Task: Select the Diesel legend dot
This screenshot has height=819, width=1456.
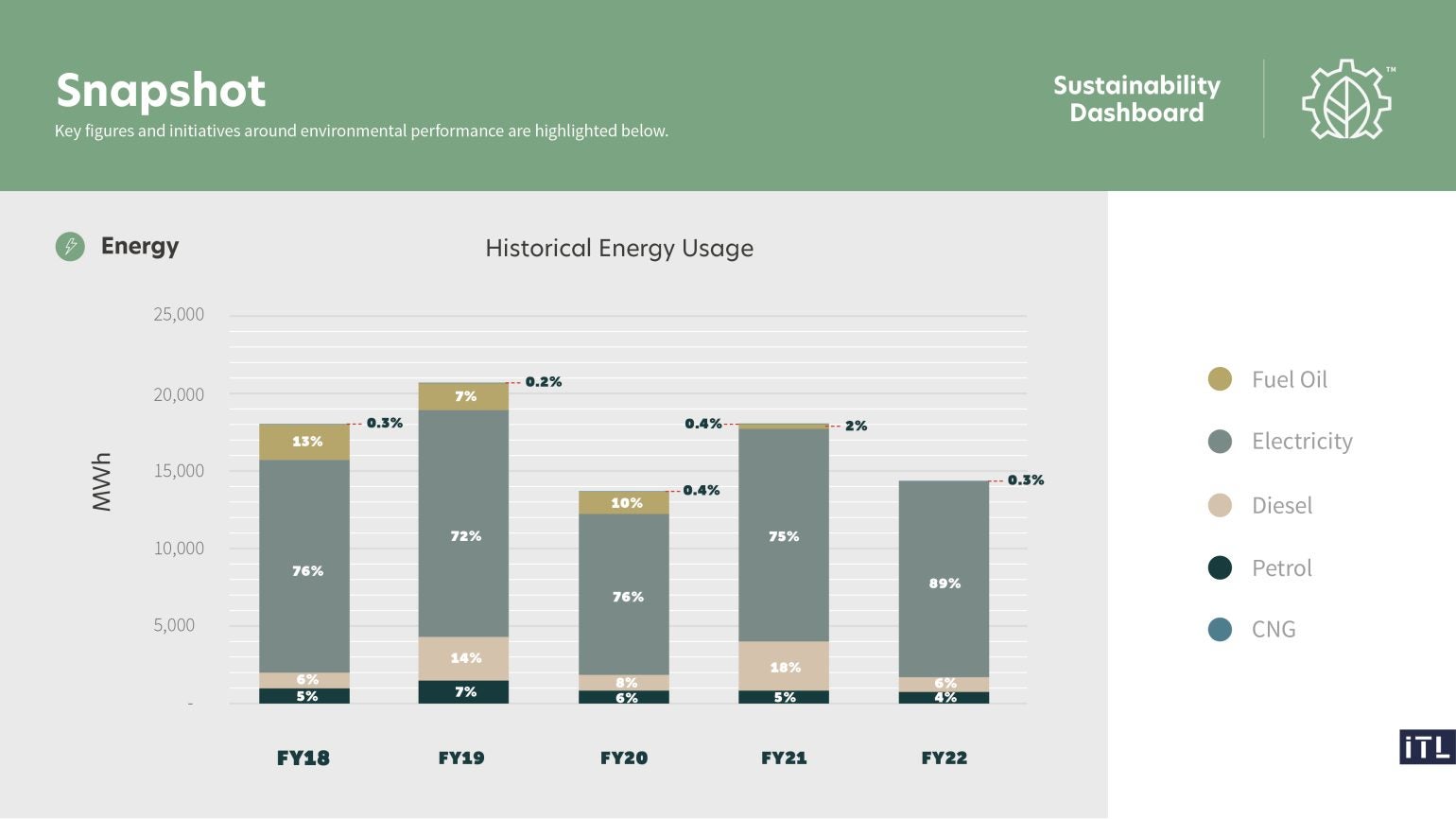Action: (x=1220, y=505)
